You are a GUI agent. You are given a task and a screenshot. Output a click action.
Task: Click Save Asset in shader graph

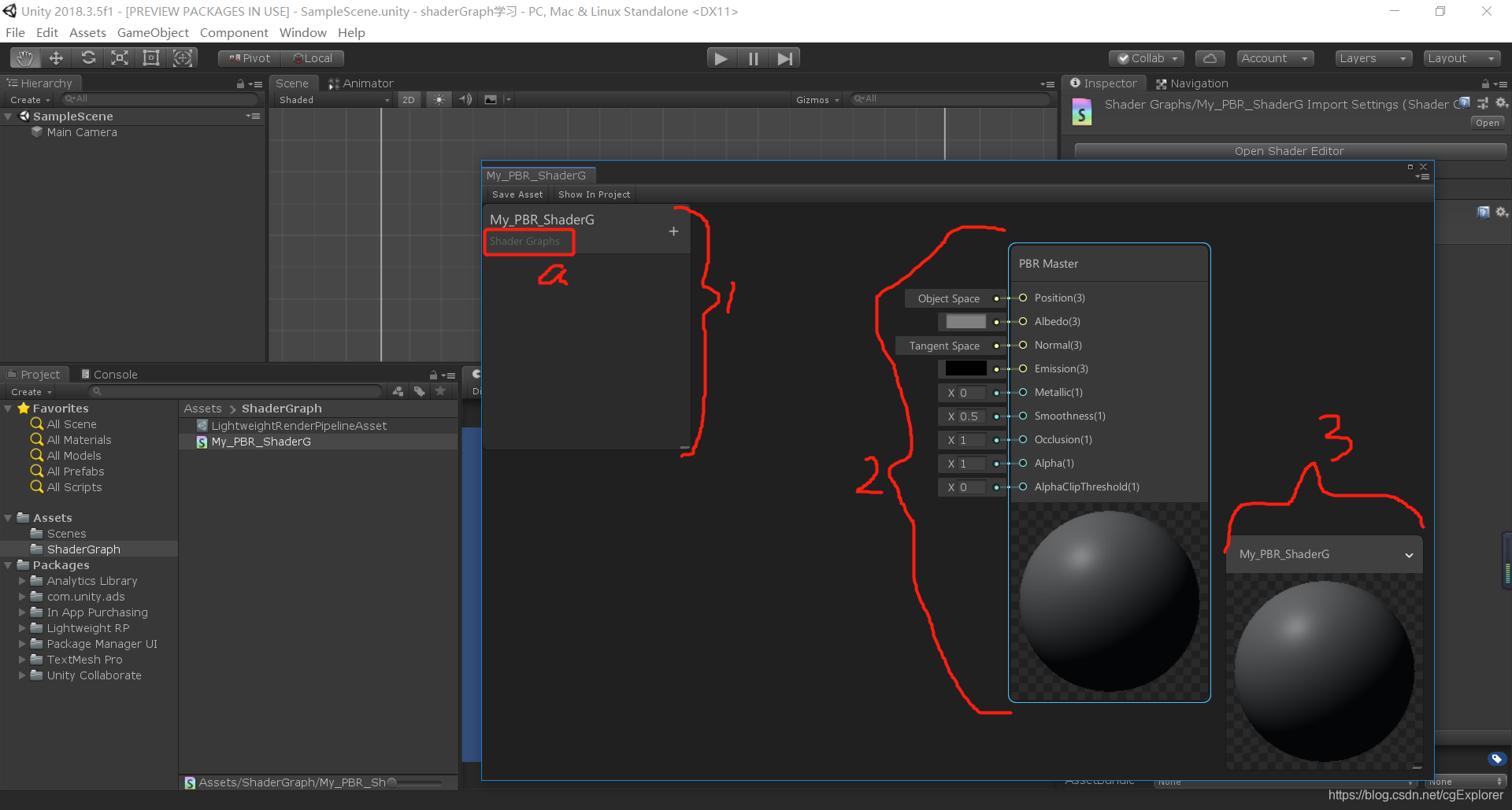coord(517,194)
